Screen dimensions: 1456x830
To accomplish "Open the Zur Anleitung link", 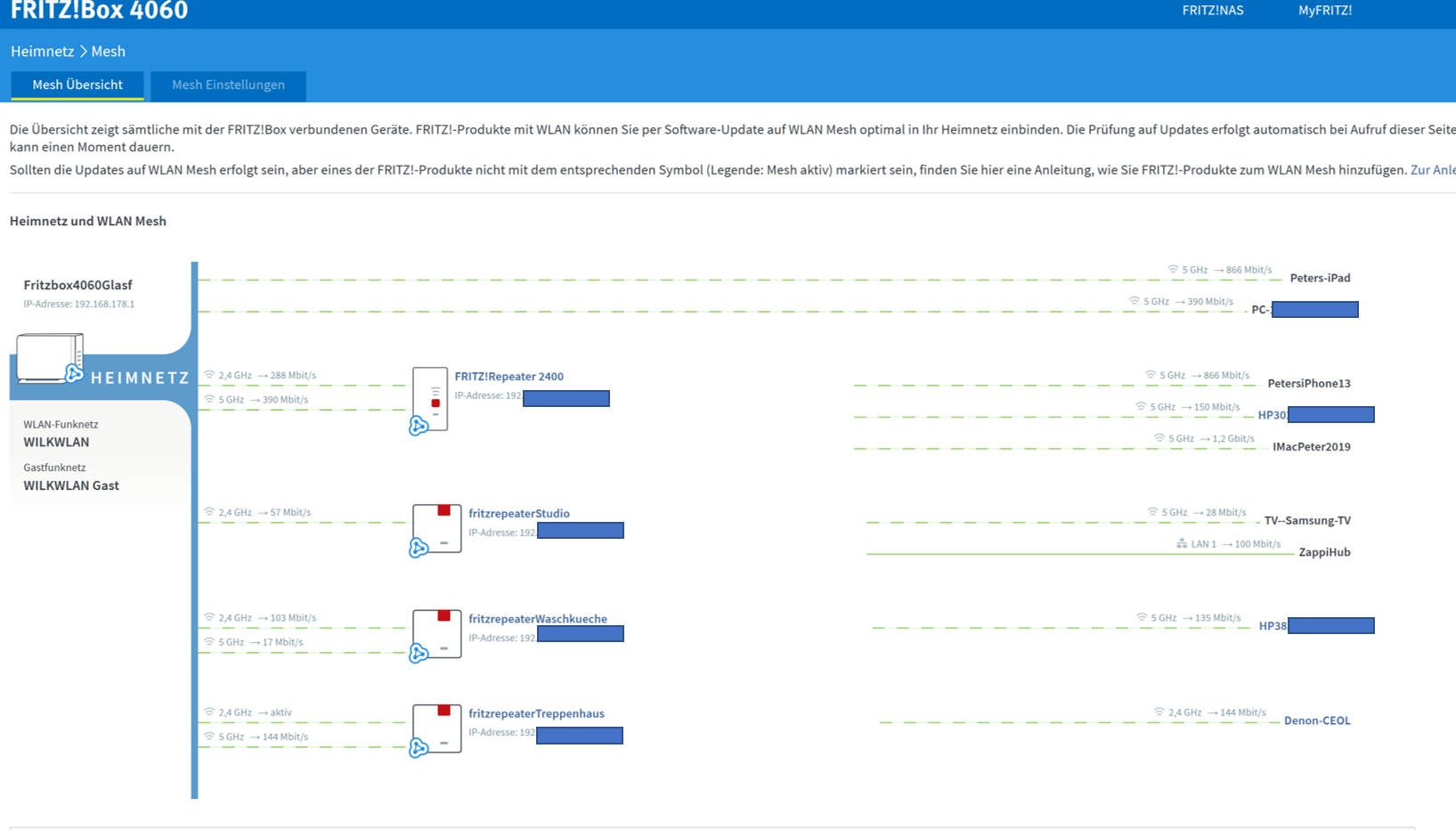I will point(1433,170).
